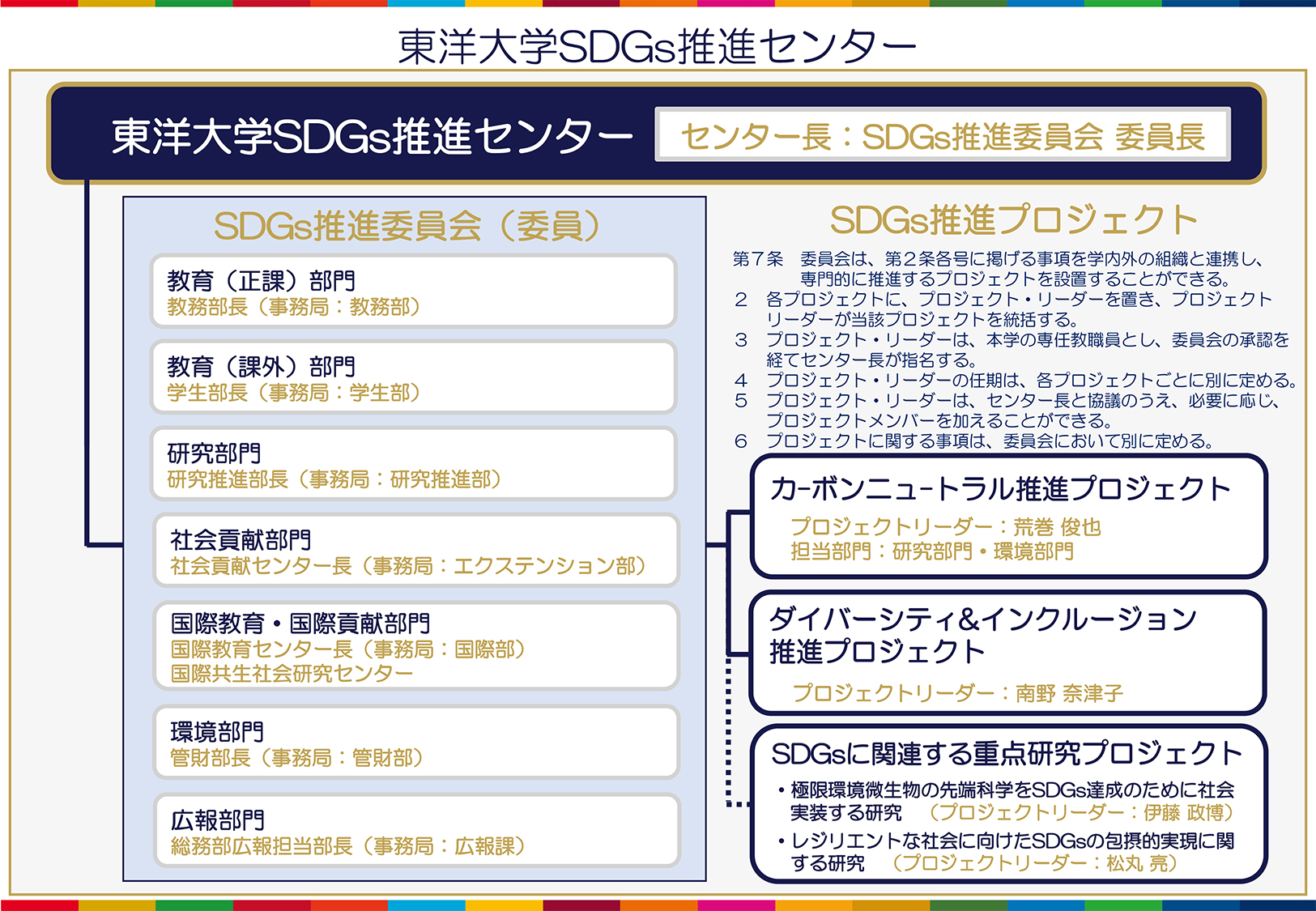
Task: Click カーボンニュートラル推進プロジェクト title
Action: (x=1001, y=489)
